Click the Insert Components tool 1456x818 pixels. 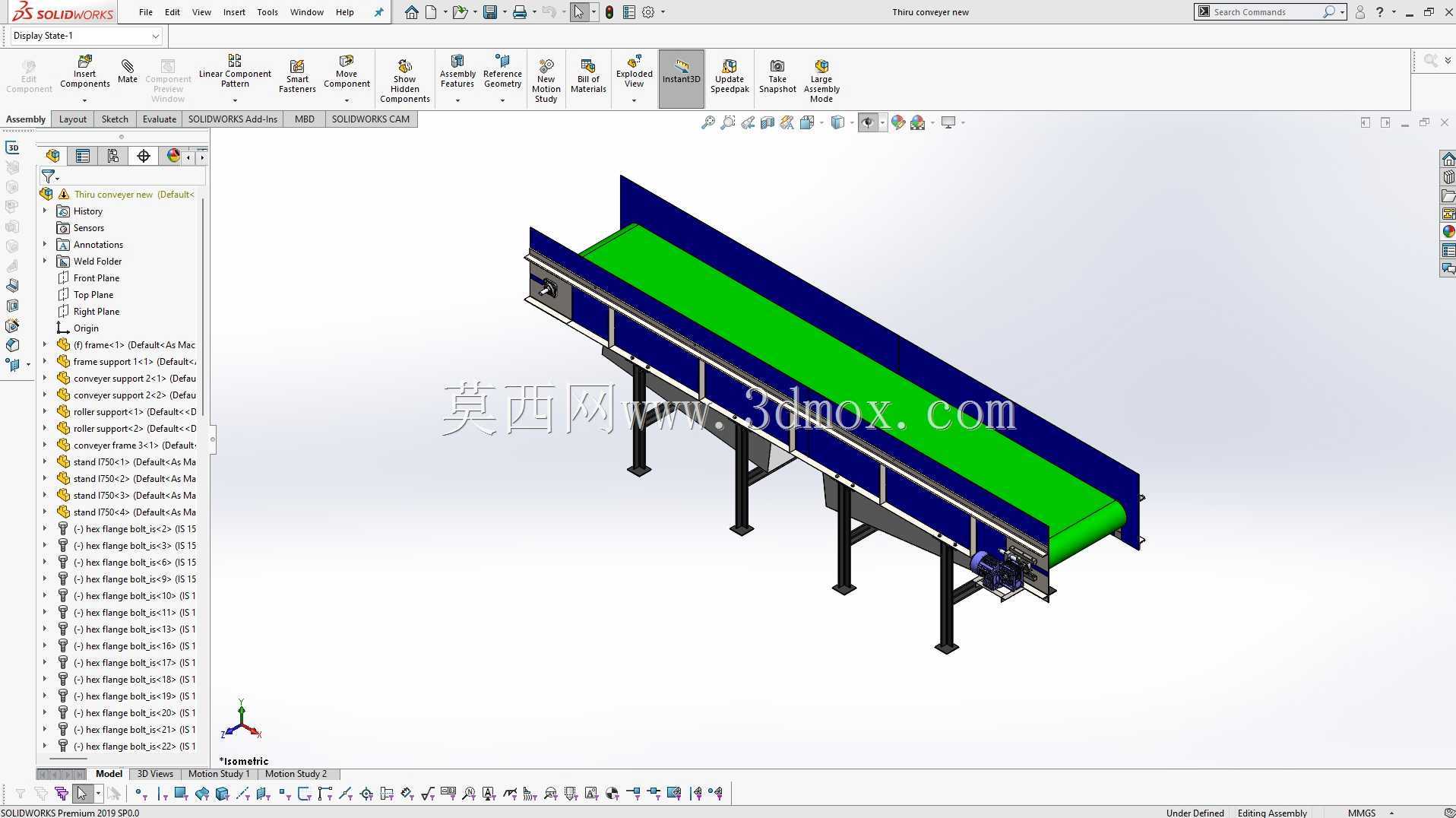pos(85,72)
